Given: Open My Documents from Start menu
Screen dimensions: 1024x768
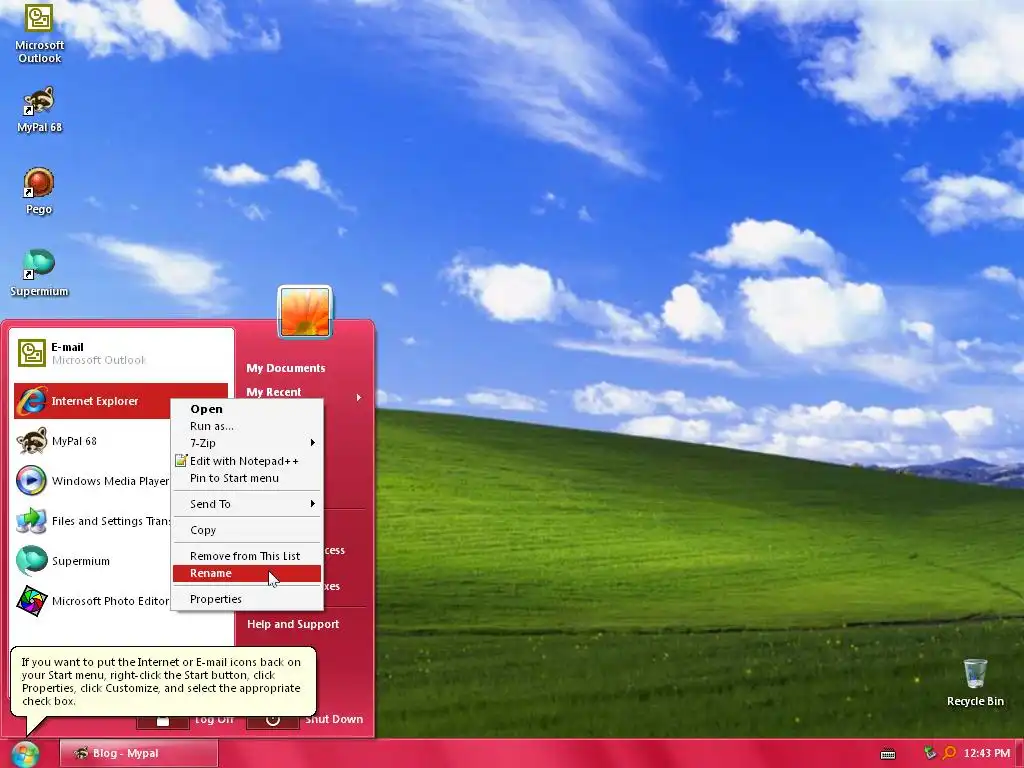Looking at the screenshot, I should 285,368.
